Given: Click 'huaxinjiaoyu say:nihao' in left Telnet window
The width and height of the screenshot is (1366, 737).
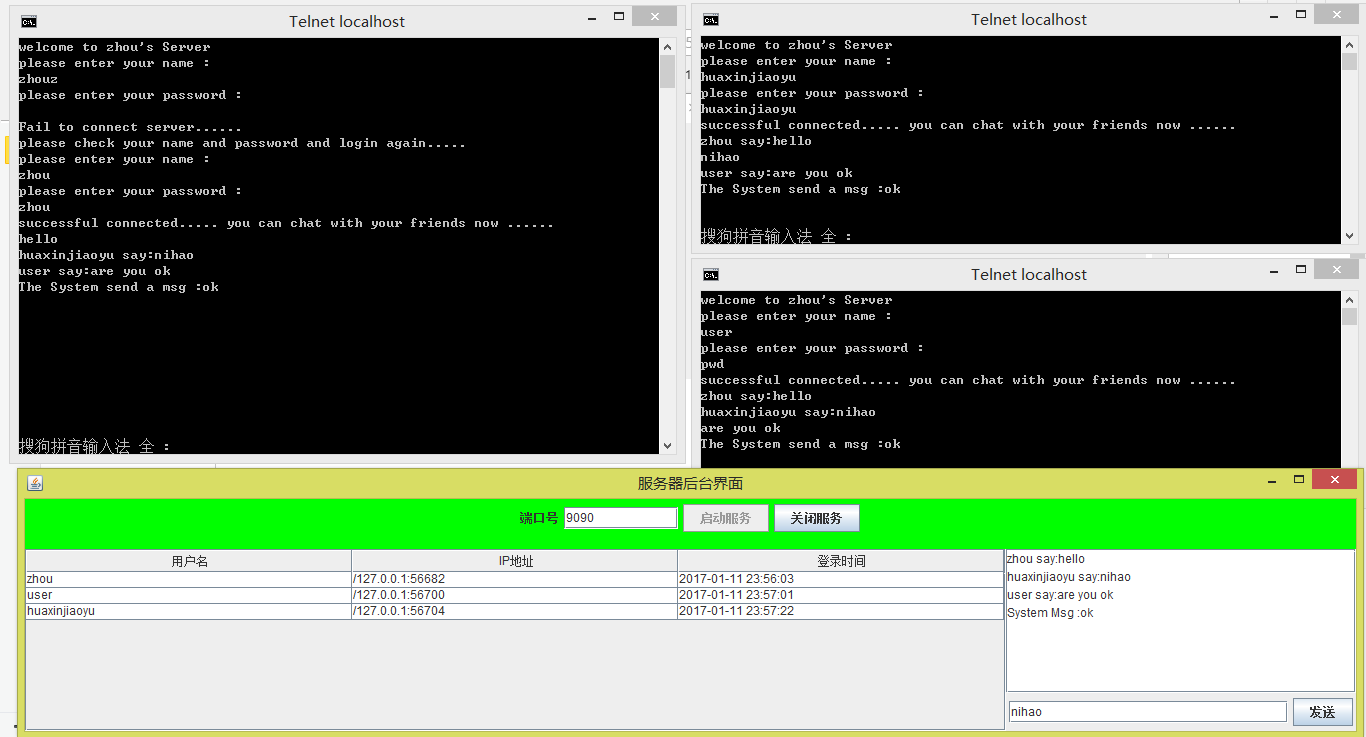Looking at the screenshot, I should 106,255.
